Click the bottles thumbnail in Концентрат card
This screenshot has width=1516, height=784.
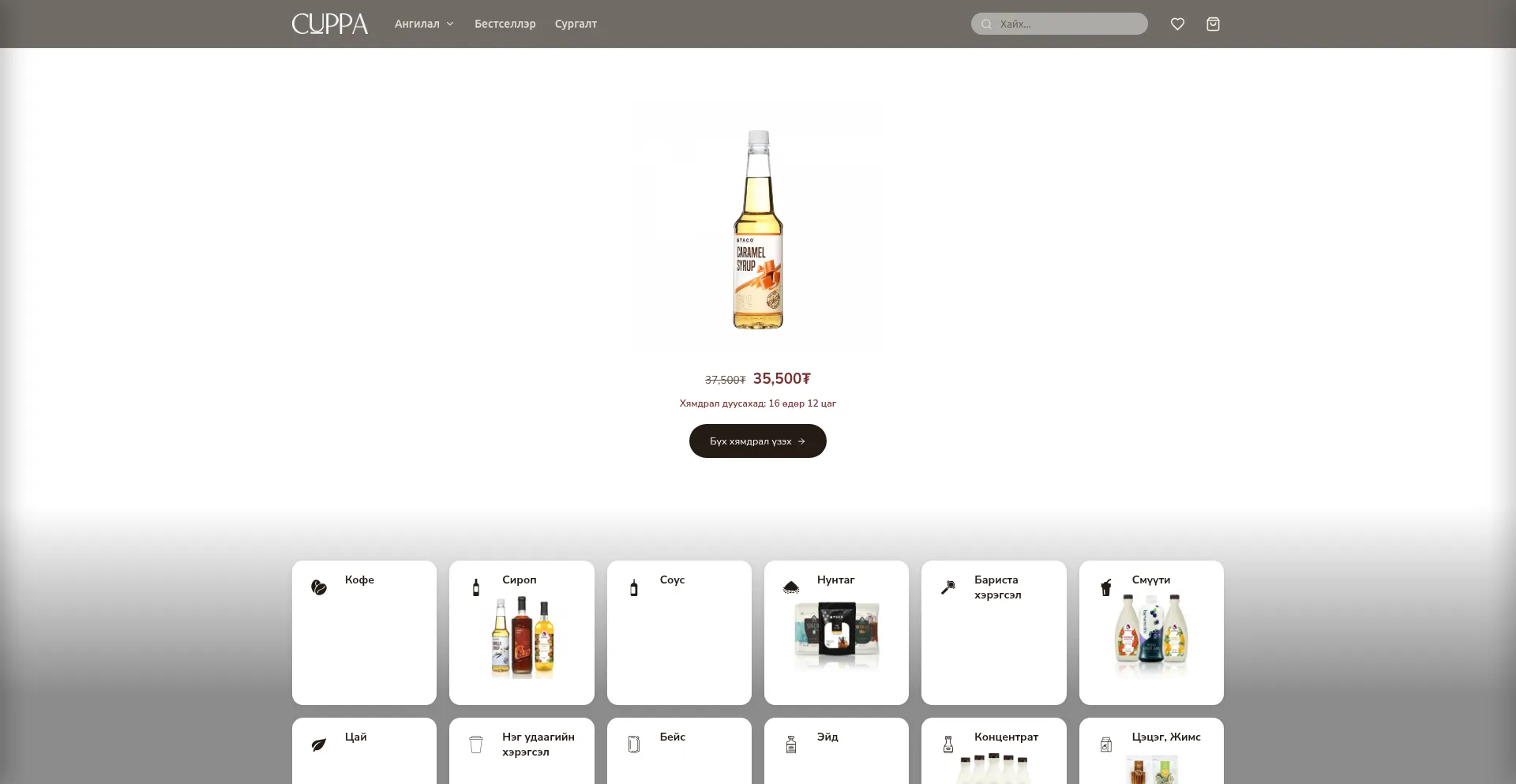pyautogui.click(x=994, y=768)
